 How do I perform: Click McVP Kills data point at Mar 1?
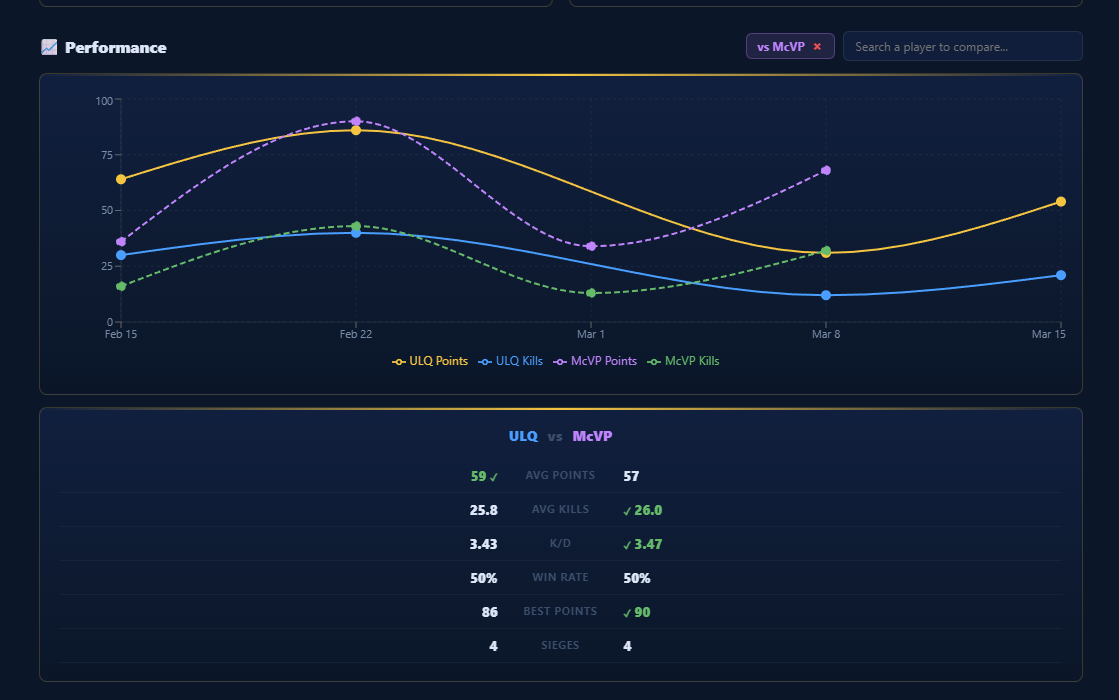[x=591, y=293]
